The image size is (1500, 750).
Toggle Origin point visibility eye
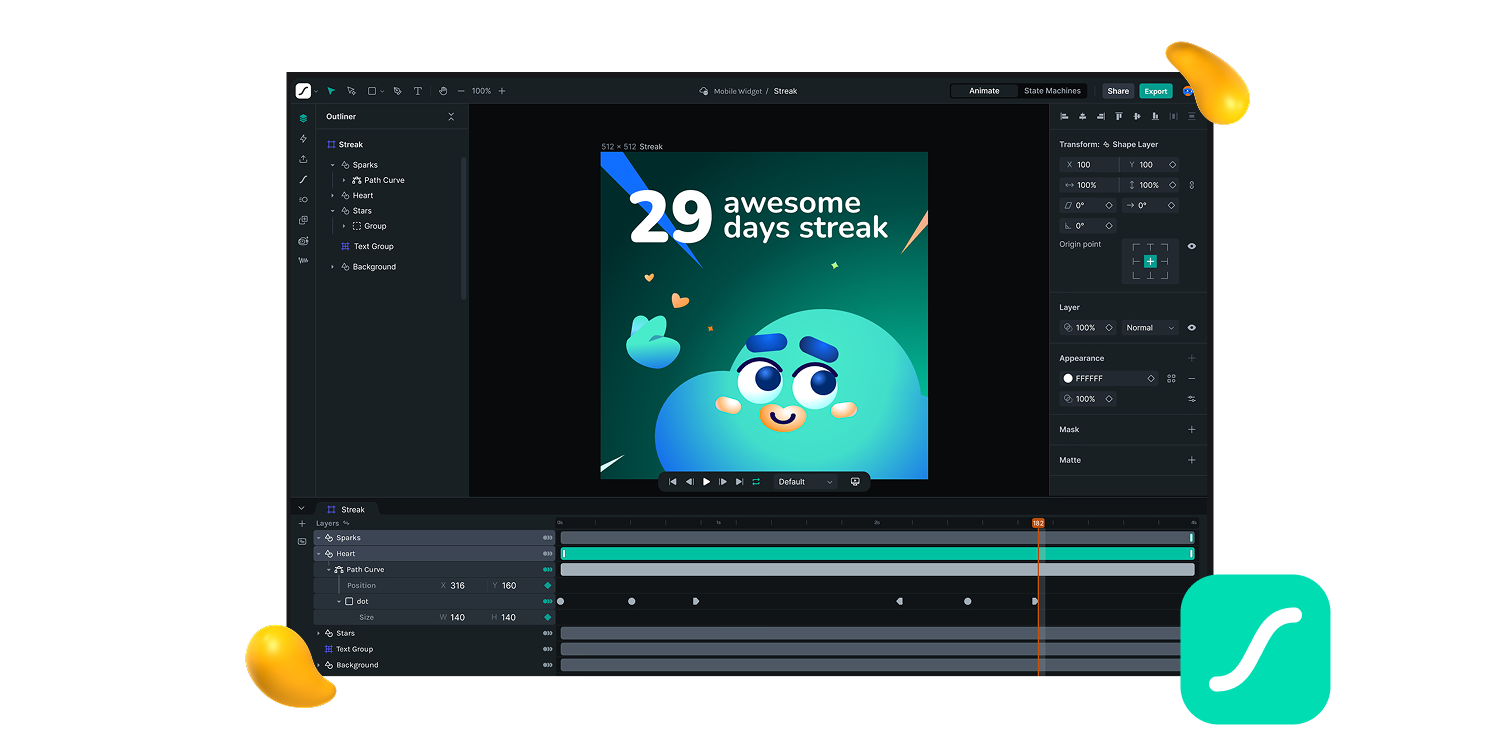1191,246
